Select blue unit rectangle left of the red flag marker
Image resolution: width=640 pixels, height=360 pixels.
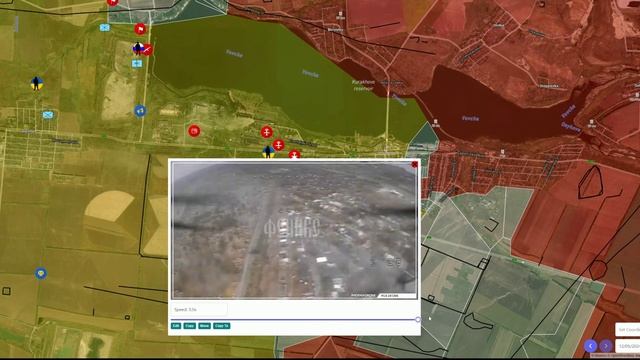105,28
